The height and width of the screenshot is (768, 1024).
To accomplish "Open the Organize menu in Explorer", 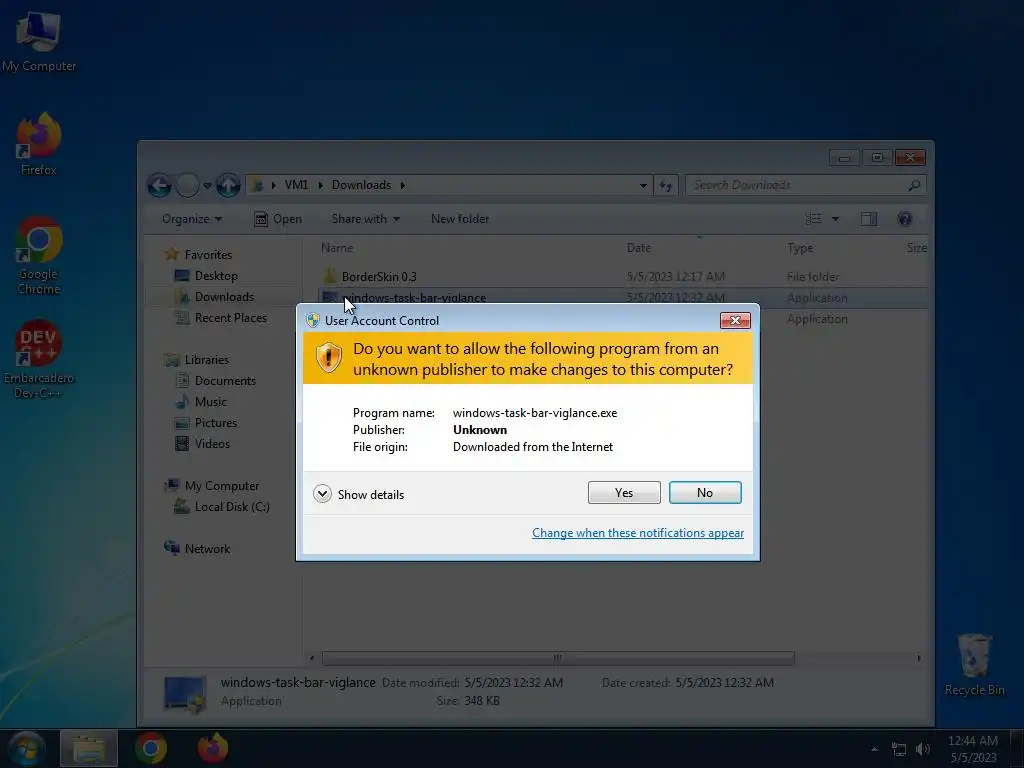I will (x=191, y=219).
